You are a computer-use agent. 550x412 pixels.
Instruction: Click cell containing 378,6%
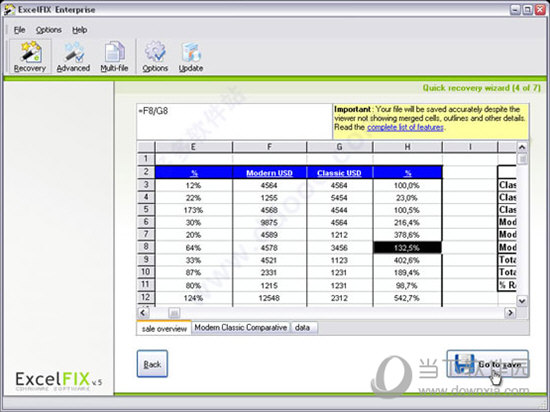point(407,235)
